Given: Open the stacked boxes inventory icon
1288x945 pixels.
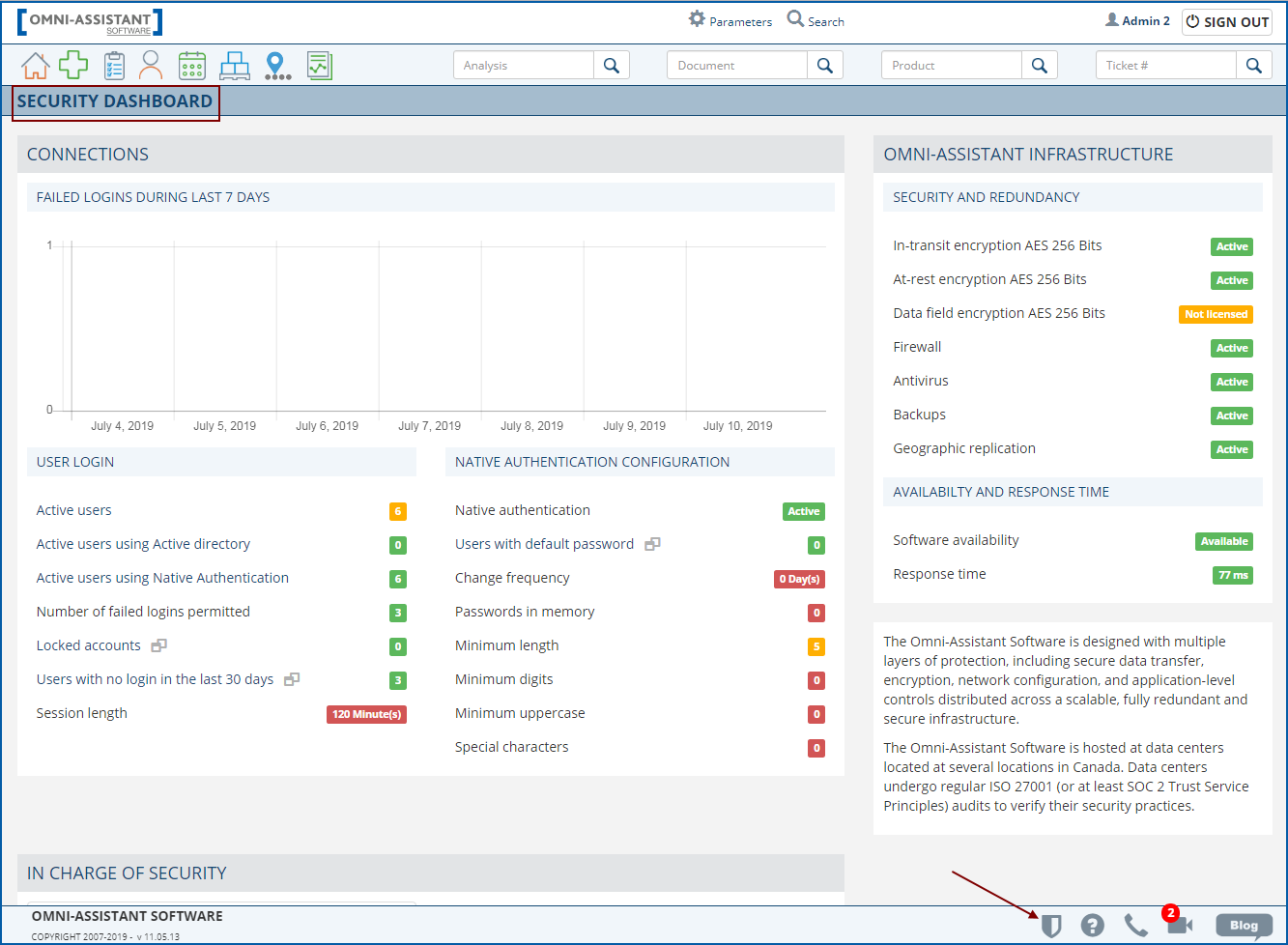Looking at the screenshot, I should click(235, 65).
